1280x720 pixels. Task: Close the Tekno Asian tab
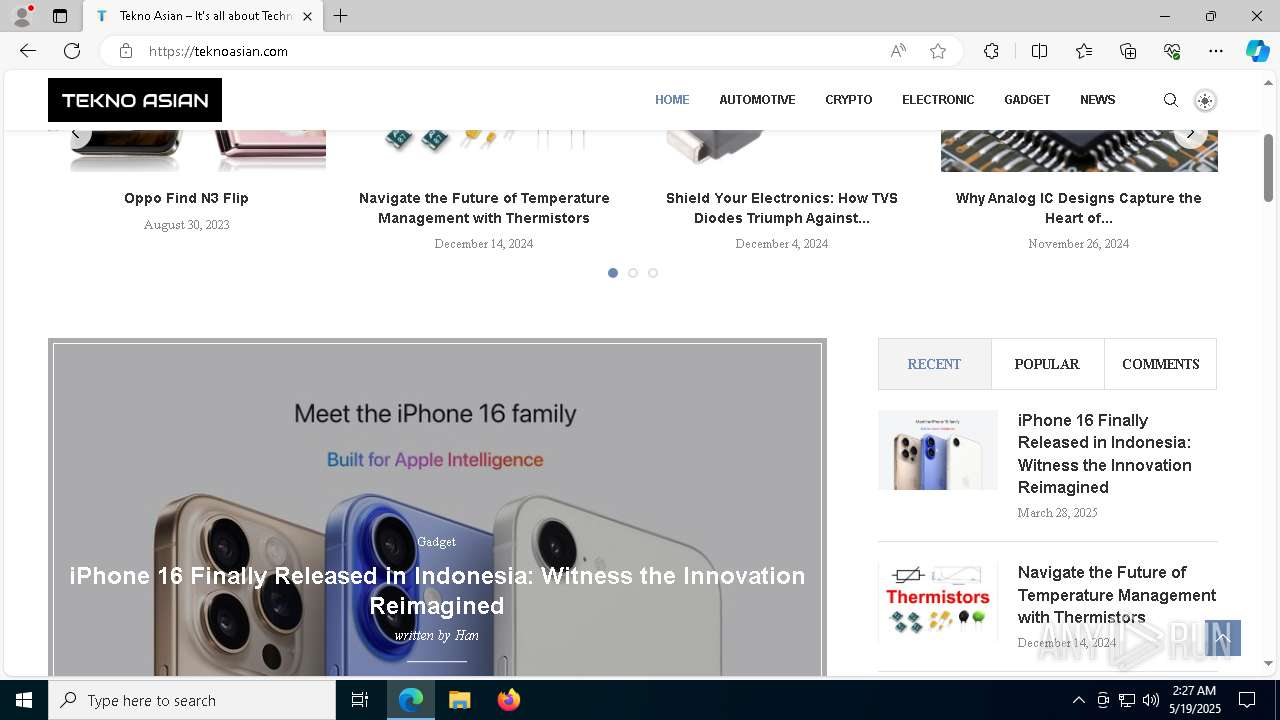(x=307, y=16)
